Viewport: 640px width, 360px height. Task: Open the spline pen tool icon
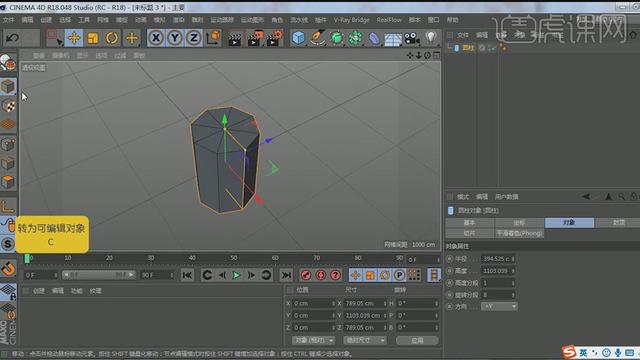[317, 38]
